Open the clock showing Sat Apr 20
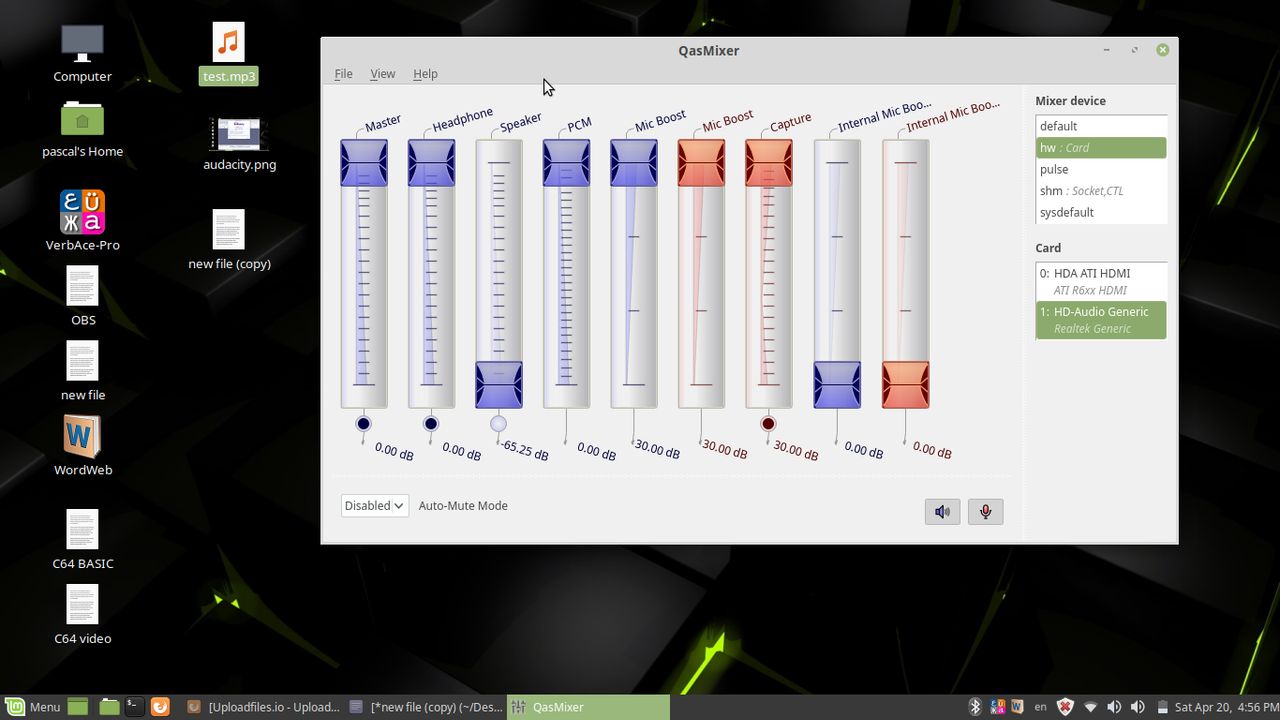Screen dimensions: 1280x720 click(x=1226, y=707)
